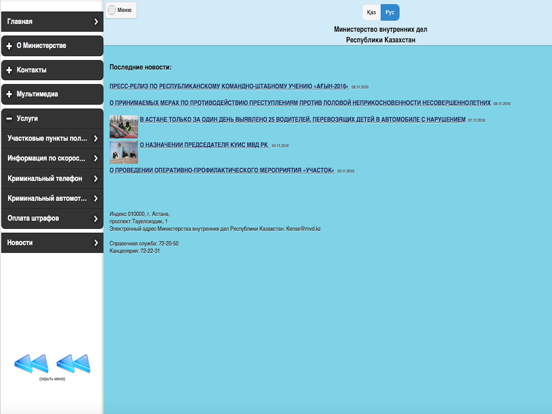
Task: Open Криминальный автомот... item
Action: pyautogui.click(x=52, y=199)
